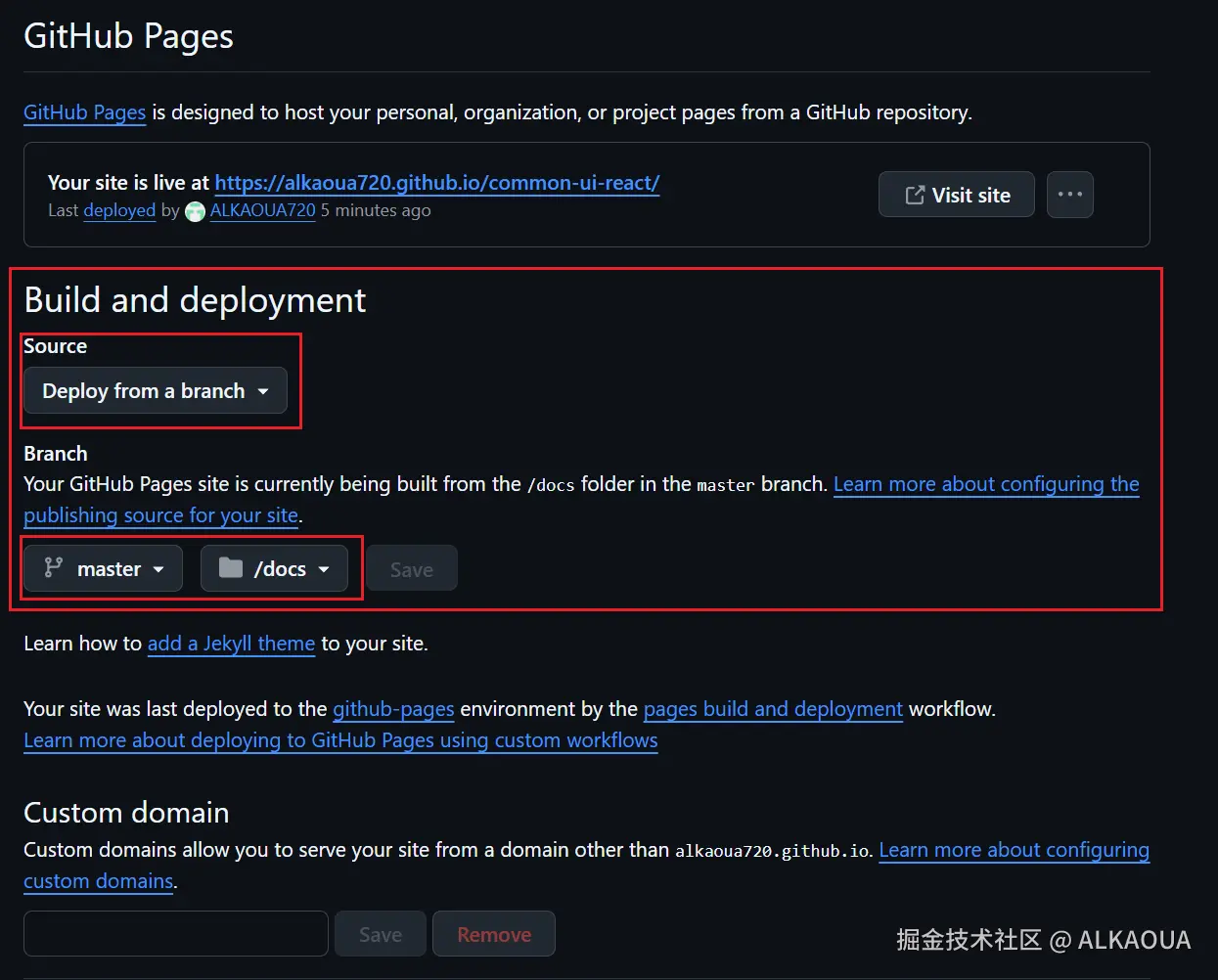
Task: Click the Remove custom domain button
Action: [x=494, y=934]
